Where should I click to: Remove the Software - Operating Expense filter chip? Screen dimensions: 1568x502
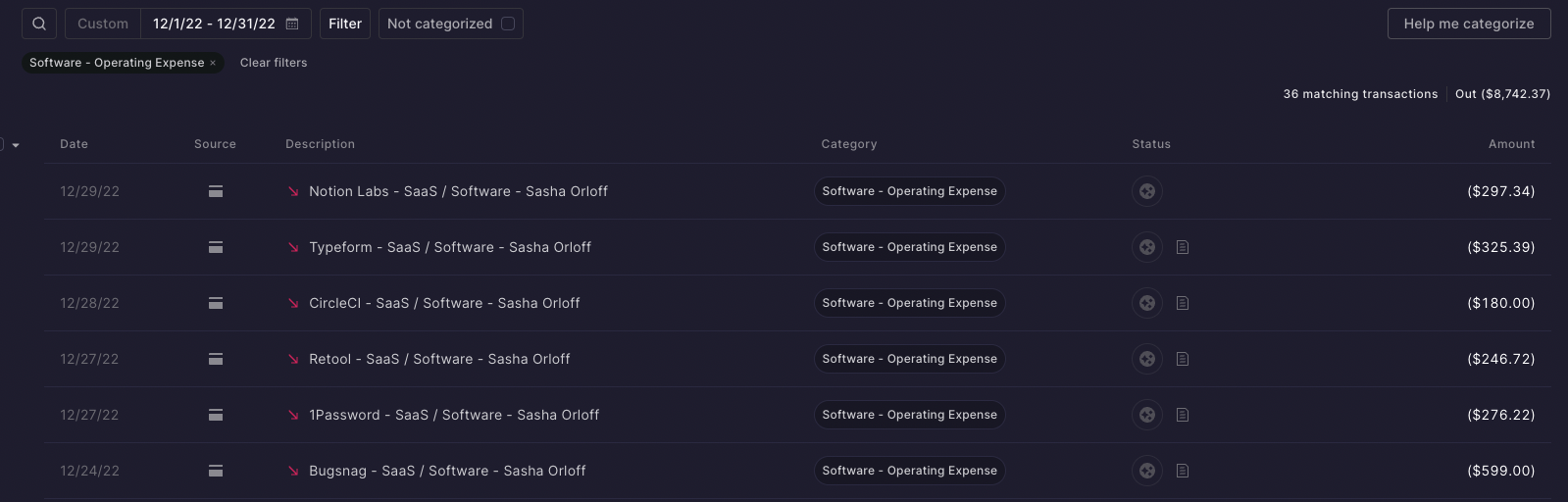coord(213,63)
